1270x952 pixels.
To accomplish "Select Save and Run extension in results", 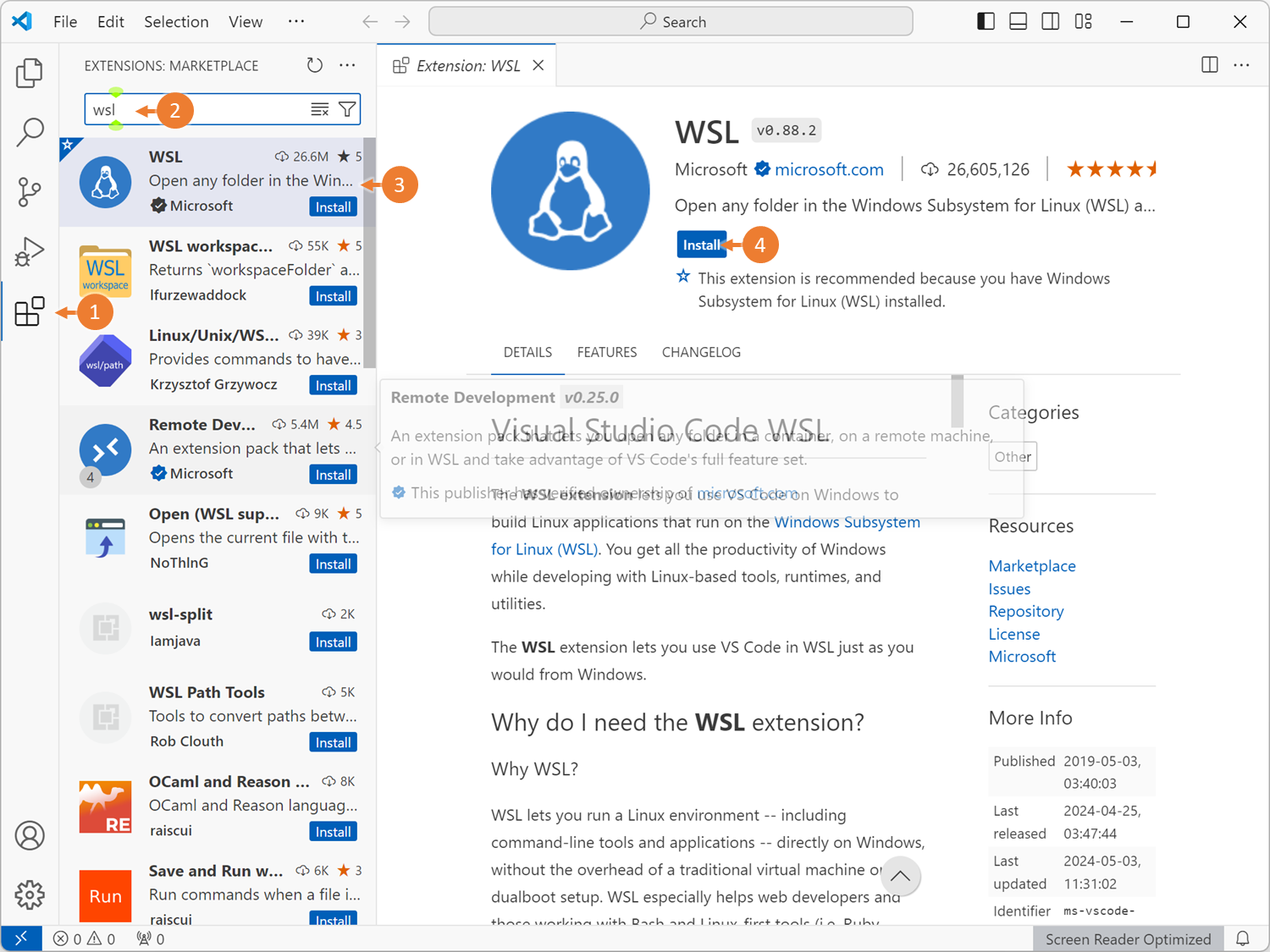I will coord(218,890).
